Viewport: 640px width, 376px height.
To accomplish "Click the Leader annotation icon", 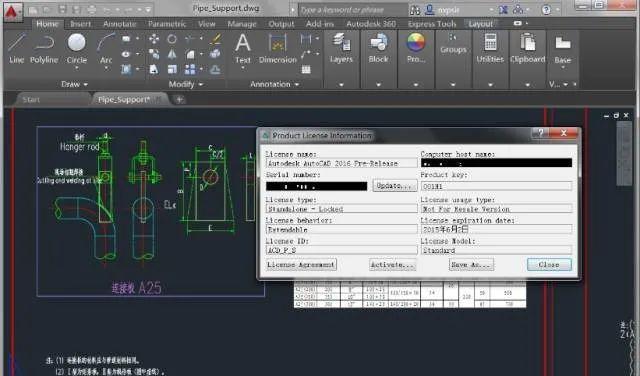I will [x=306, y=54].
